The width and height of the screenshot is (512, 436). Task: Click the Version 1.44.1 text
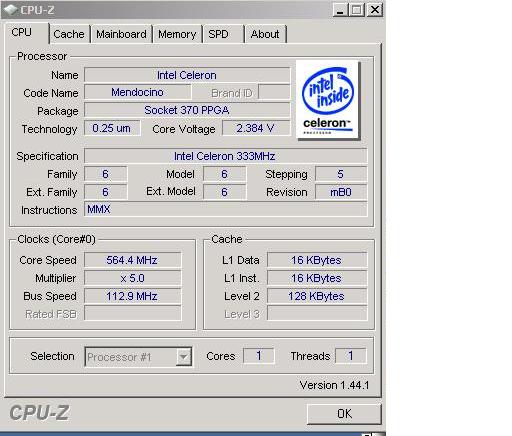(334, 385)
